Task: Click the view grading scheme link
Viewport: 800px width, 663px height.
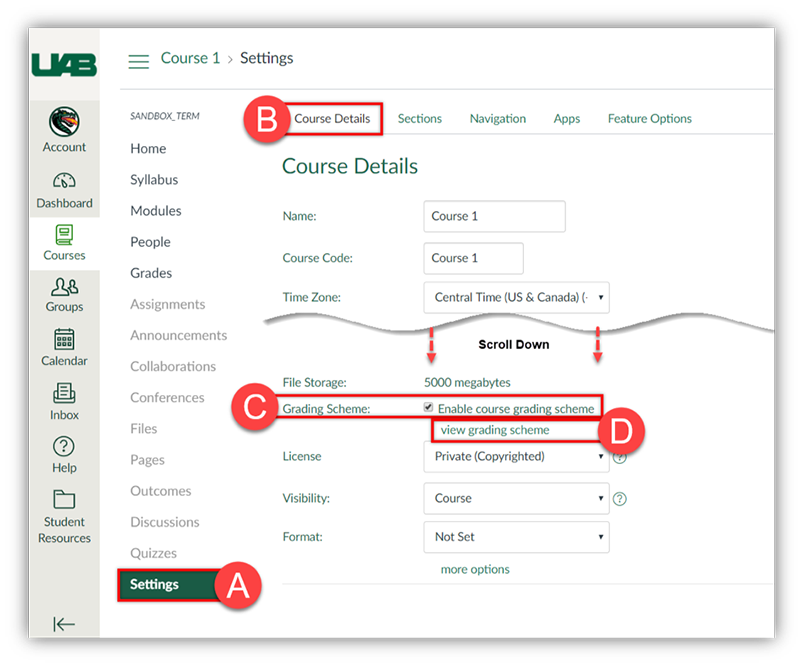Action: [495, 430]
